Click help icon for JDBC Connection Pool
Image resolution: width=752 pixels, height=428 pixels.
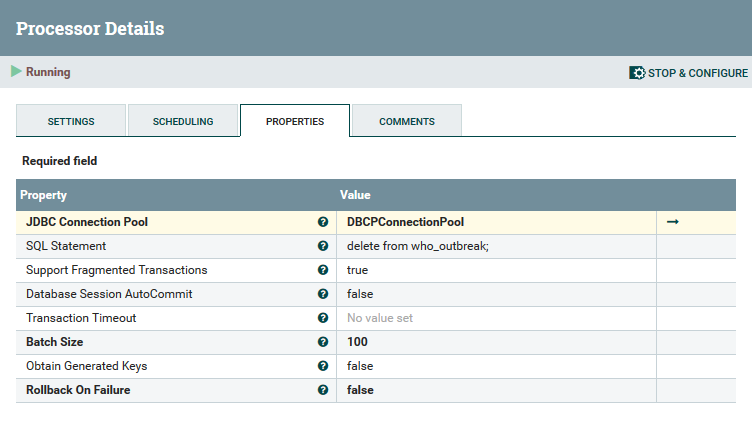point(323,222)
